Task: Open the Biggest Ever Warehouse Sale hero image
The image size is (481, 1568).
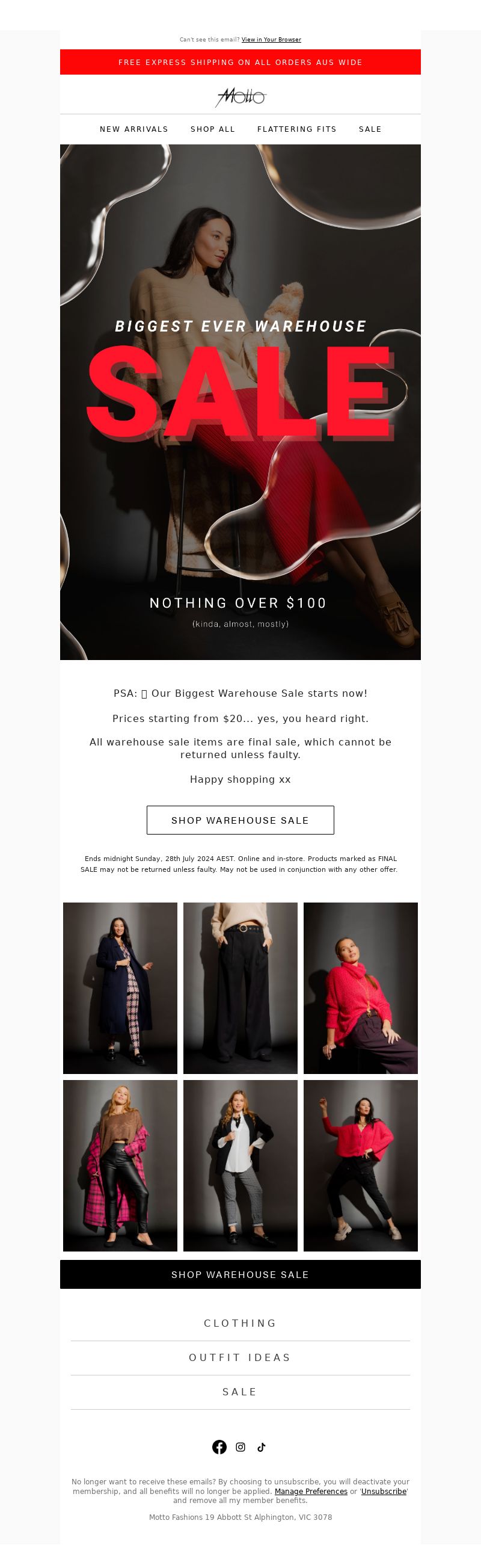Action: click(240, 402)
